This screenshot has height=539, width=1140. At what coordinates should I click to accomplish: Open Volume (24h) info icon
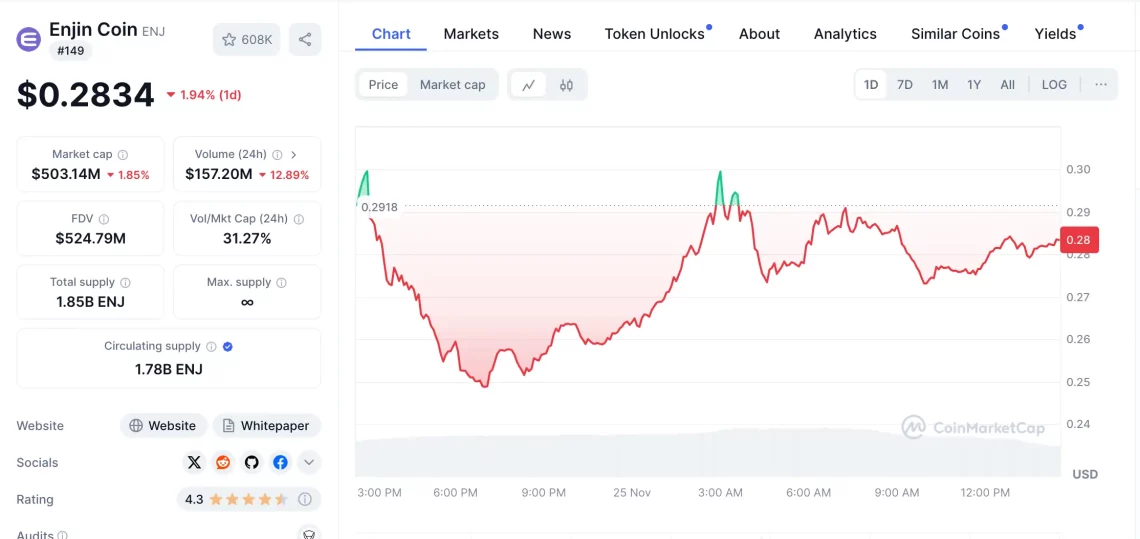point(277,155)
